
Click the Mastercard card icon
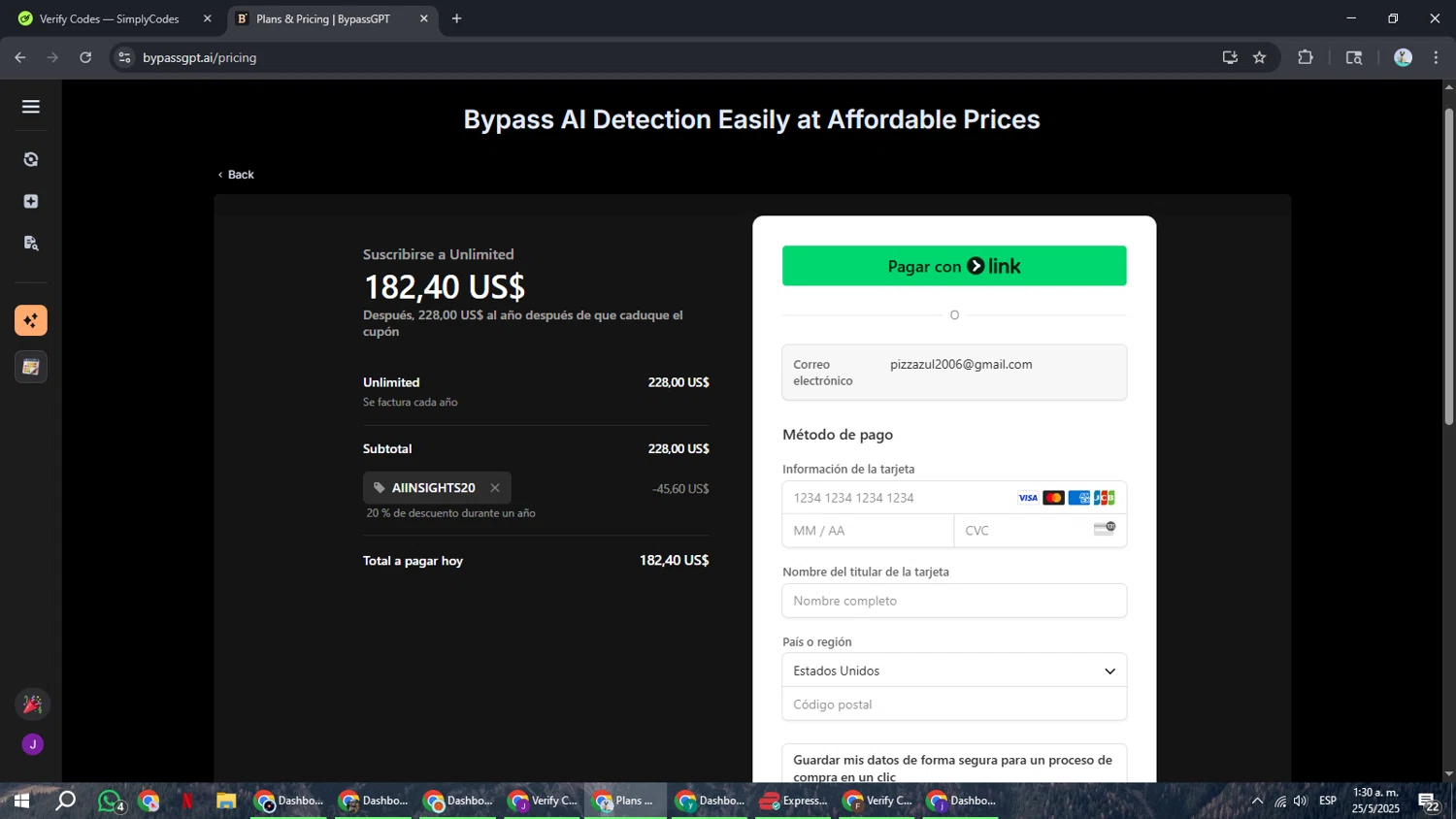pyautogui.click(x=1053, y=498)
